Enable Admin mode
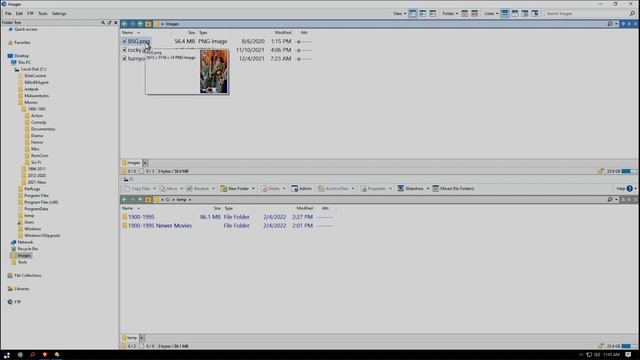The width and height of the screenshot is (640, 360). [x=302, y=189]
